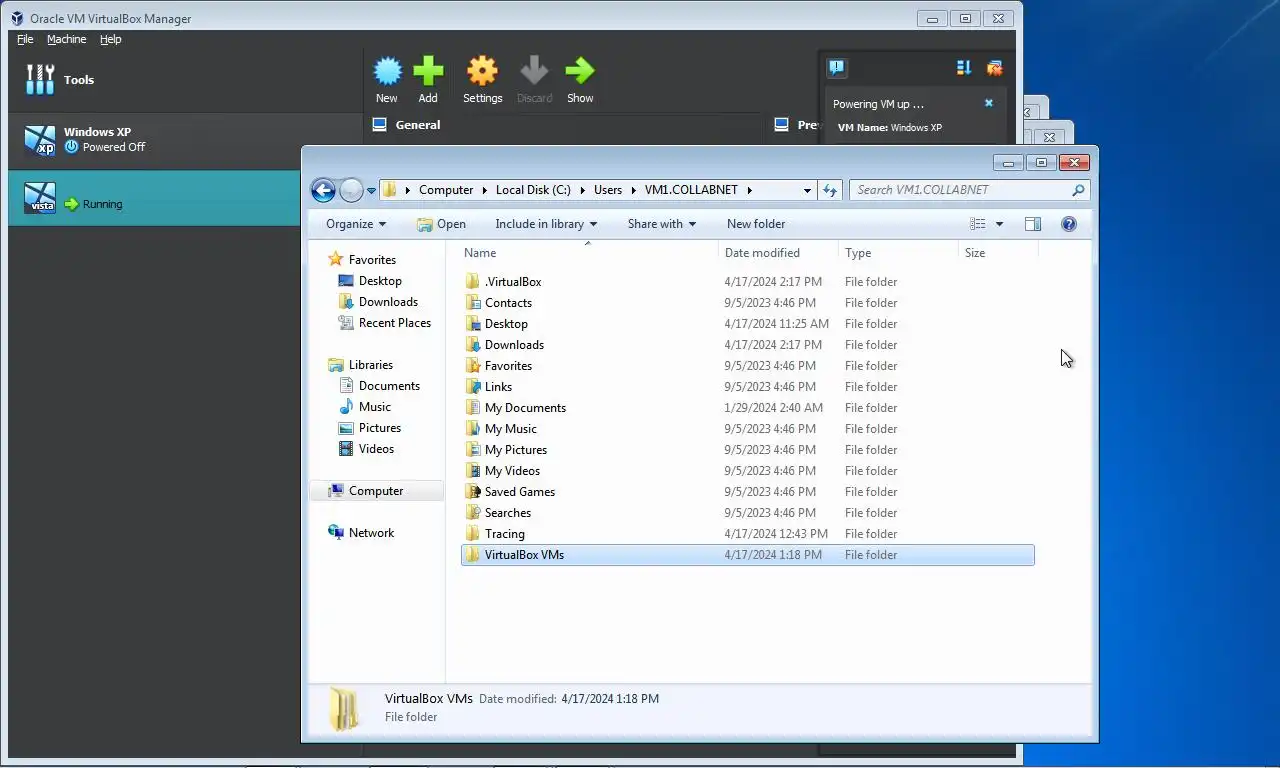Click Computer in the address breadcrumb
Viewport: 1280px width, 768px height.
click(446, 190)
